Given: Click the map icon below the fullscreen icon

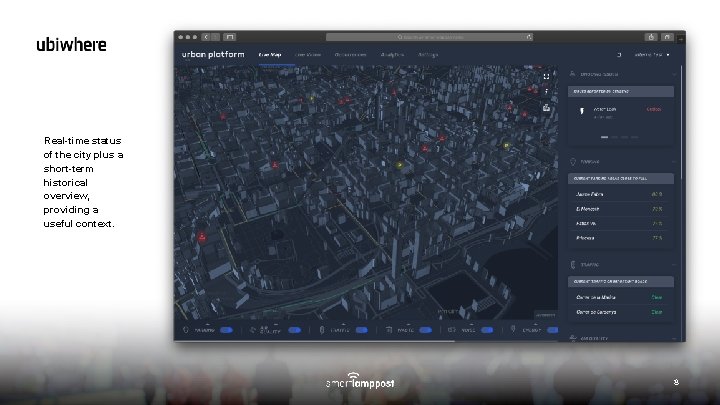Looking at the screenshot, I should pos(546,91).
